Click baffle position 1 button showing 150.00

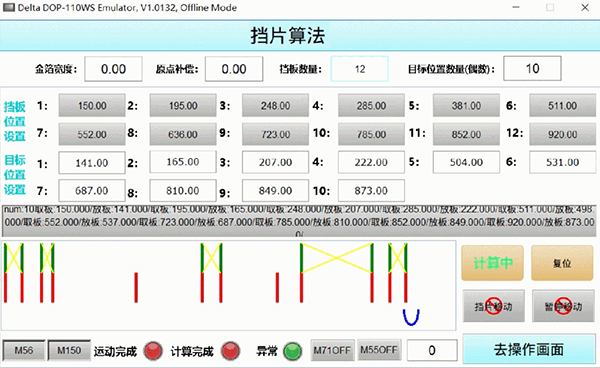tap(92, 105)
